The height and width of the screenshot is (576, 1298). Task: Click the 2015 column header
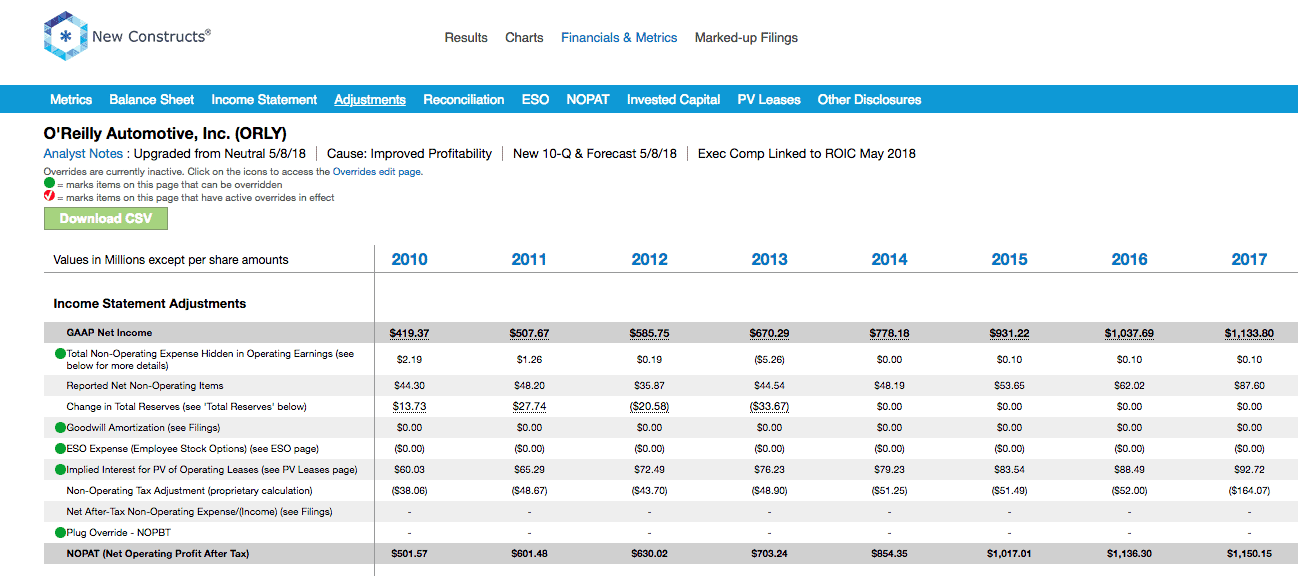tap(1009, 259)
